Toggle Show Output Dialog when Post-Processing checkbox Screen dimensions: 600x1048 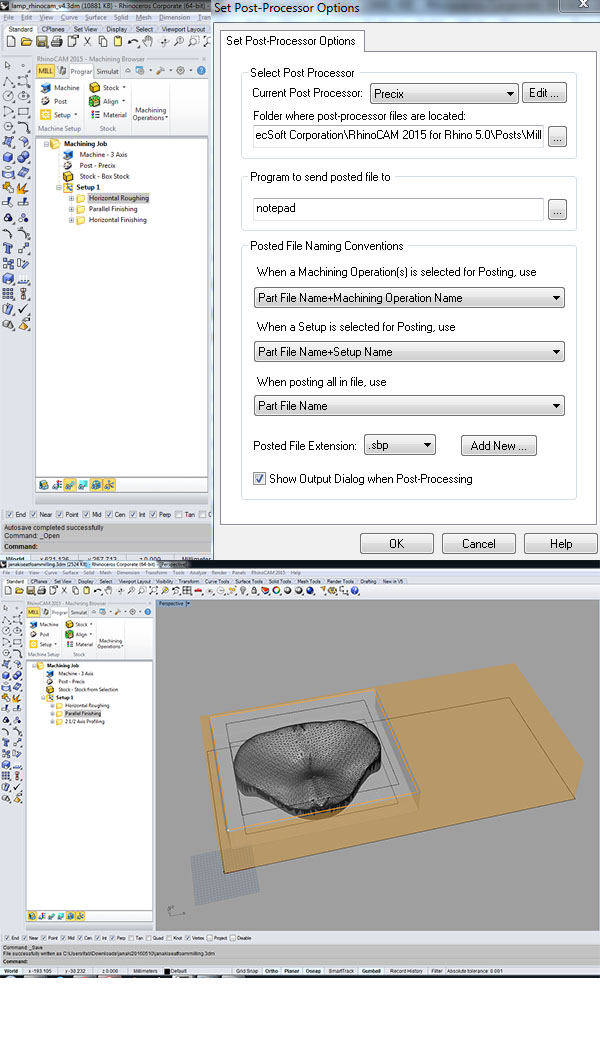click(x=259, y=479)
